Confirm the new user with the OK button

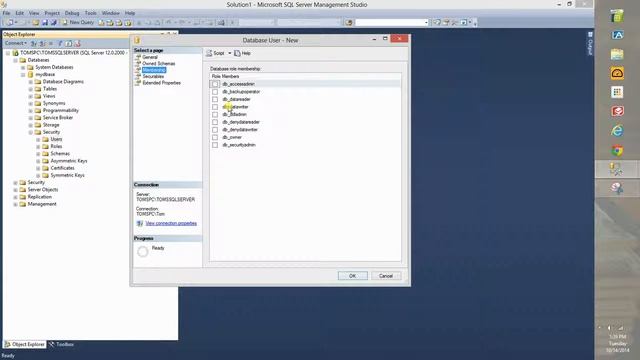pos(353,276)
